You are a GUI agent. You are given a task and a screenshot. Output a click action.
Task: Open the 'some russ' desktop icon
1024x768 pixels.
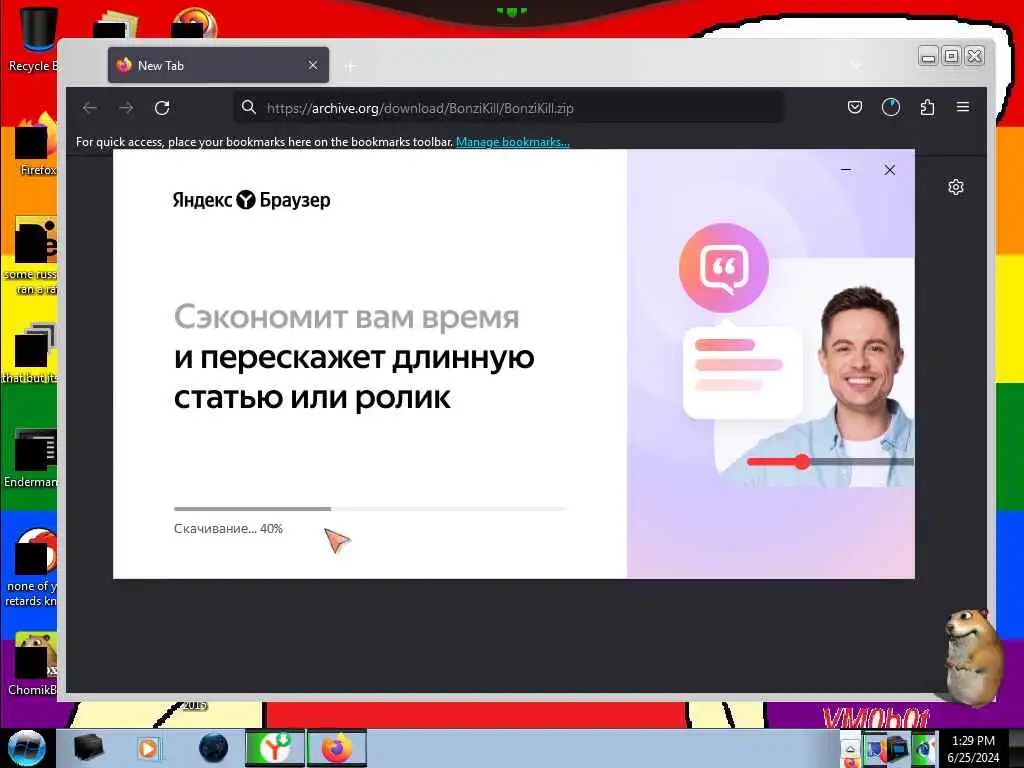33,255
